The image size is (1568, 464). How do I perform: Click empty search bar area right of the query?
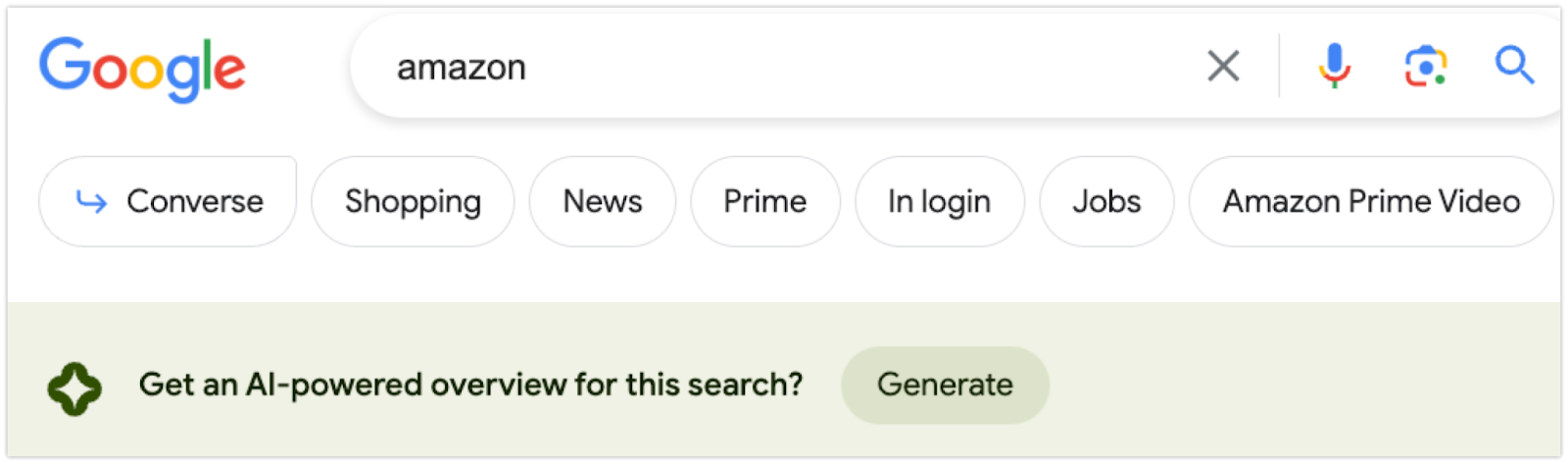862,67
